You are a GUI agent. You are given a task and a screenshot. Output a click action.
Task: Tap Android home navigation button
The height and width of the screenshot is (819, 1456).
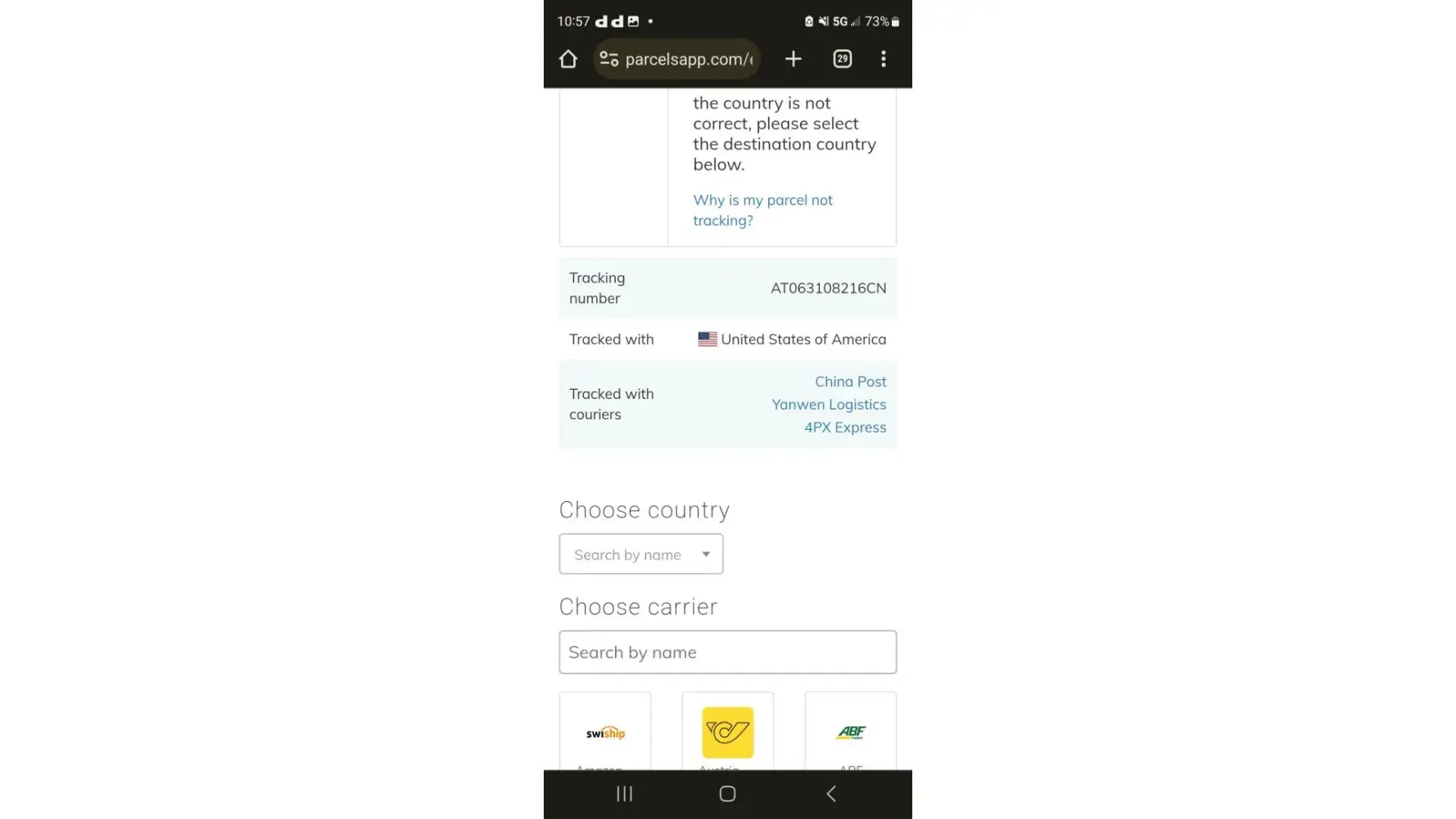click(727, 794)
